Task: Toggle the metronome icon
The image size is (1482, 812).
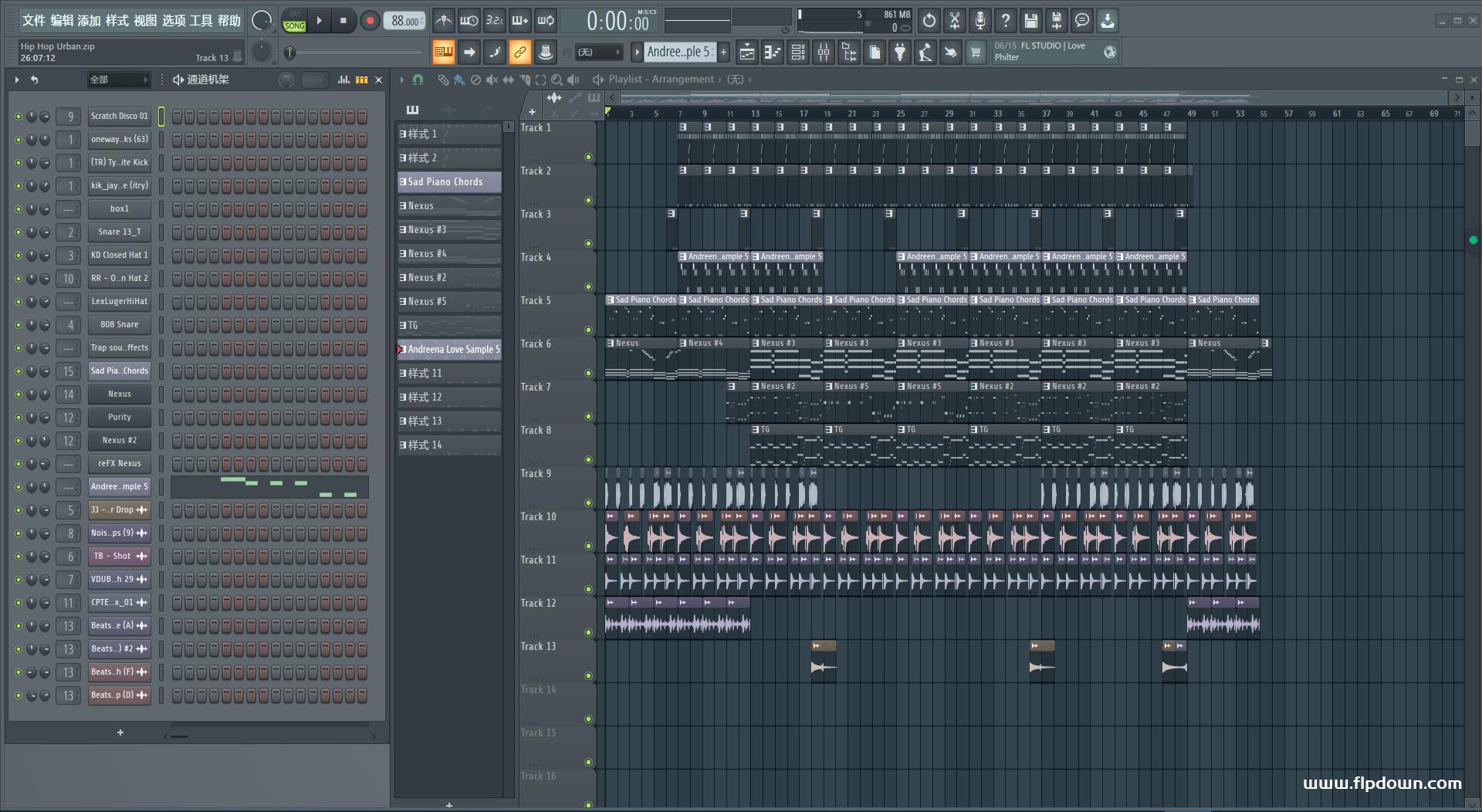Action: pyautogui.click(x=443, y=21)
